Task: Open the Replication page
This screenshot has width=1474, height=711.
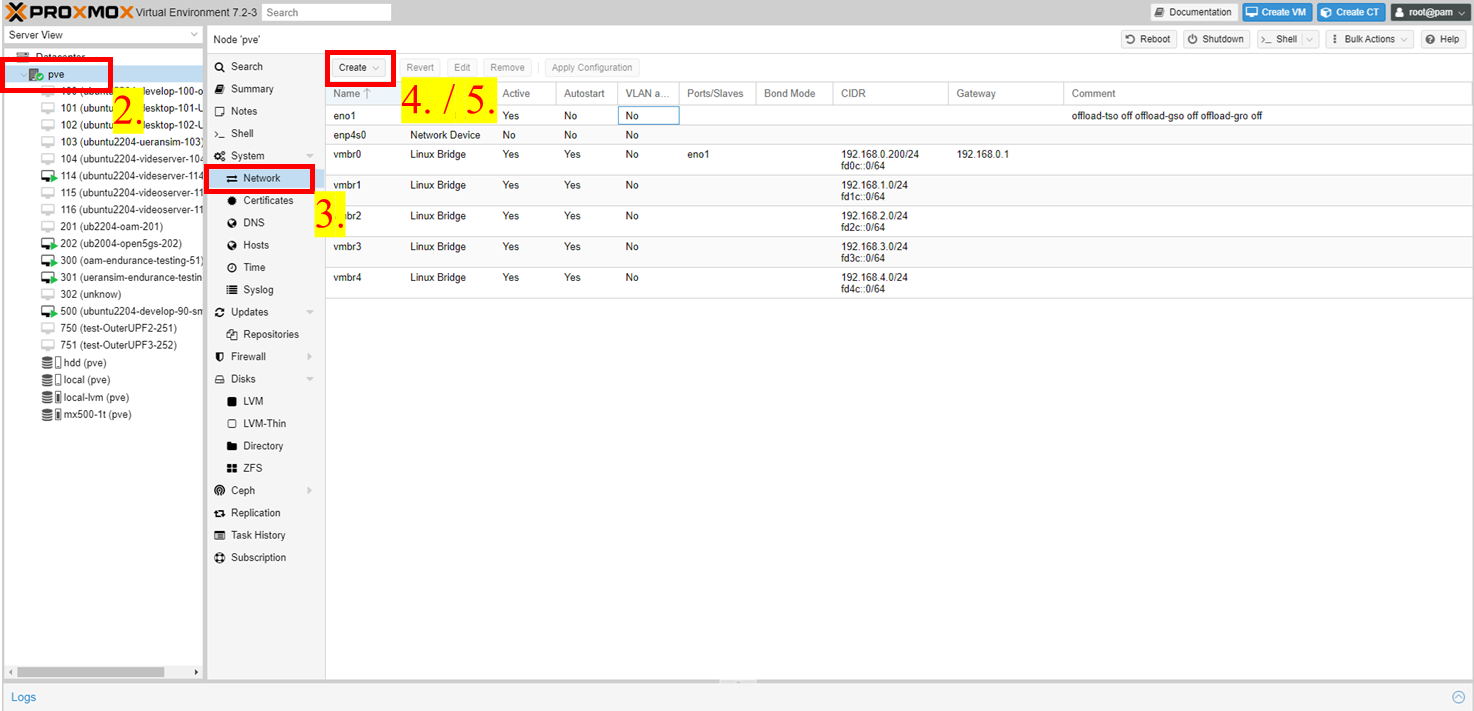Action: click(255, 513)
